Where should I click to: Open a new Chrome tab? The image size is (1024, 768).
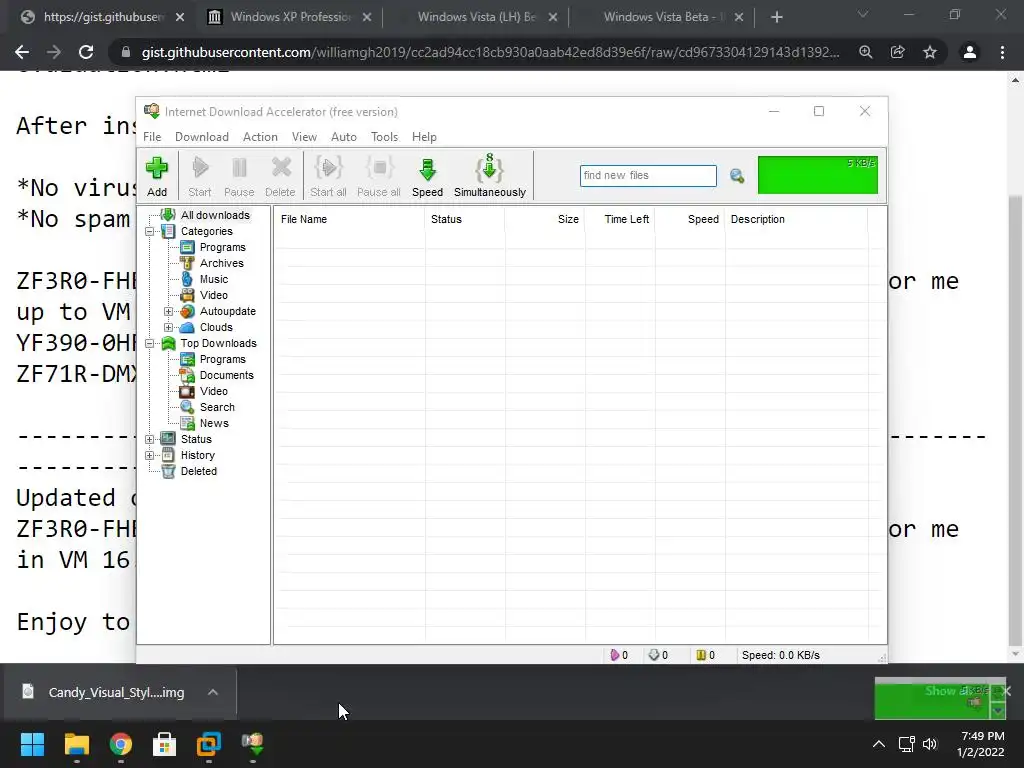click(x=776, y=17)
